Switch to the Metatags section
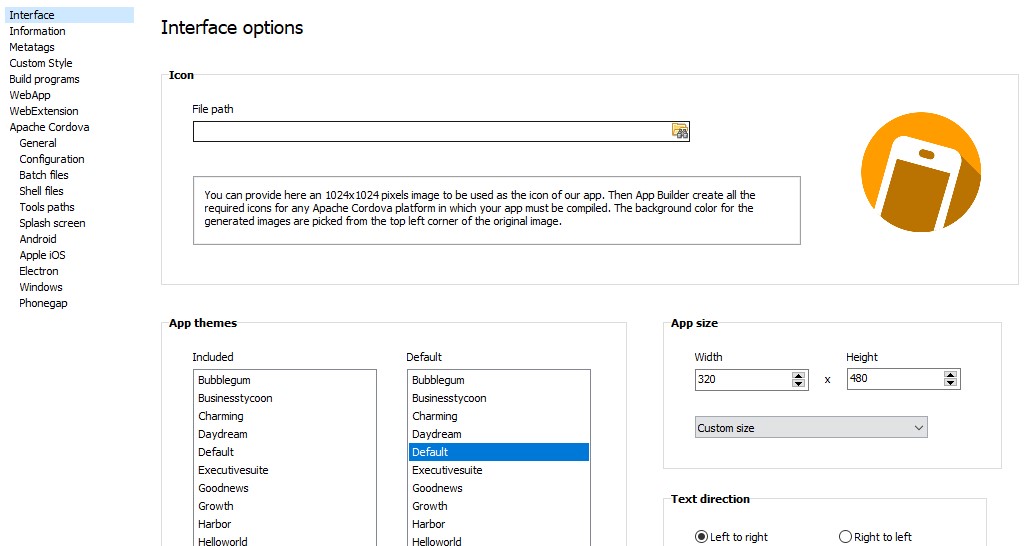 [x=32, y=47]
